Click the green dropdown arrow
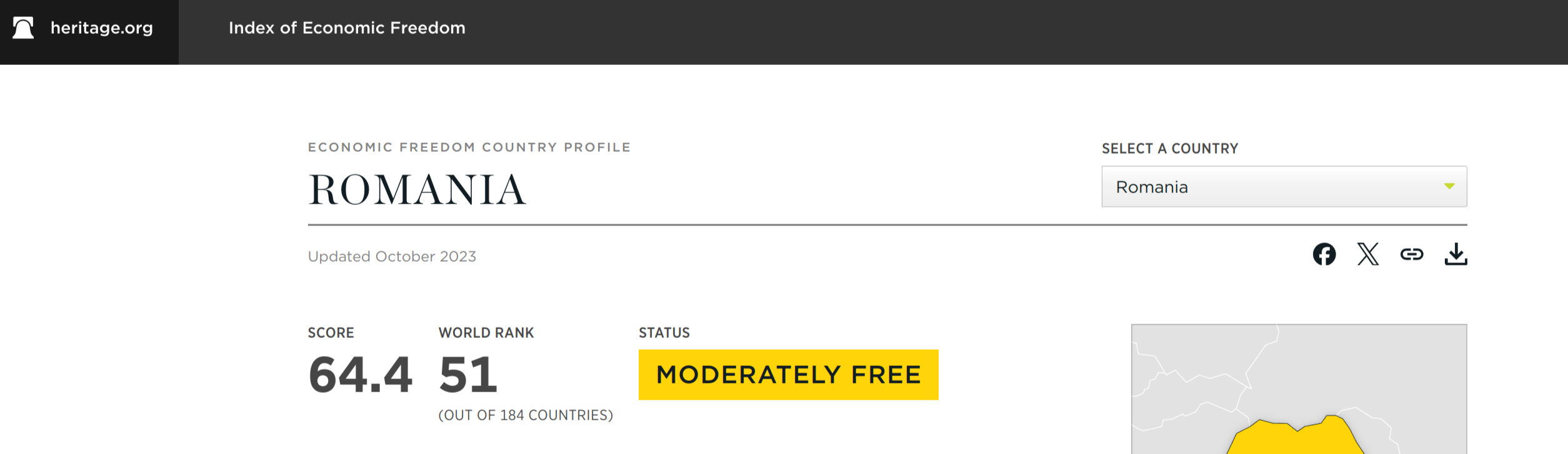This screenshot has width=1568, height=454. 1449,186
